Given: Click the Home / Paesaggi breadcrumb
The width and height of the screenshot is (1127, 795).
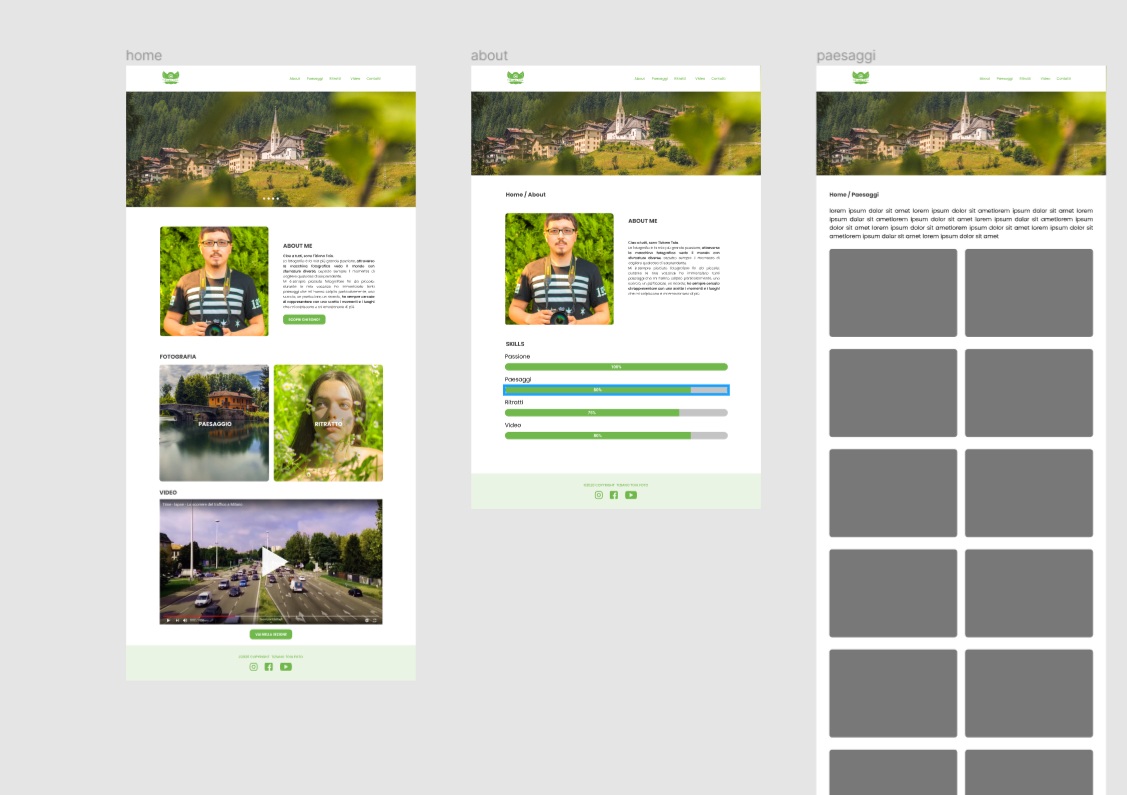Looking at the screenshot, I should pyautogui.click(x=854, y=194).
